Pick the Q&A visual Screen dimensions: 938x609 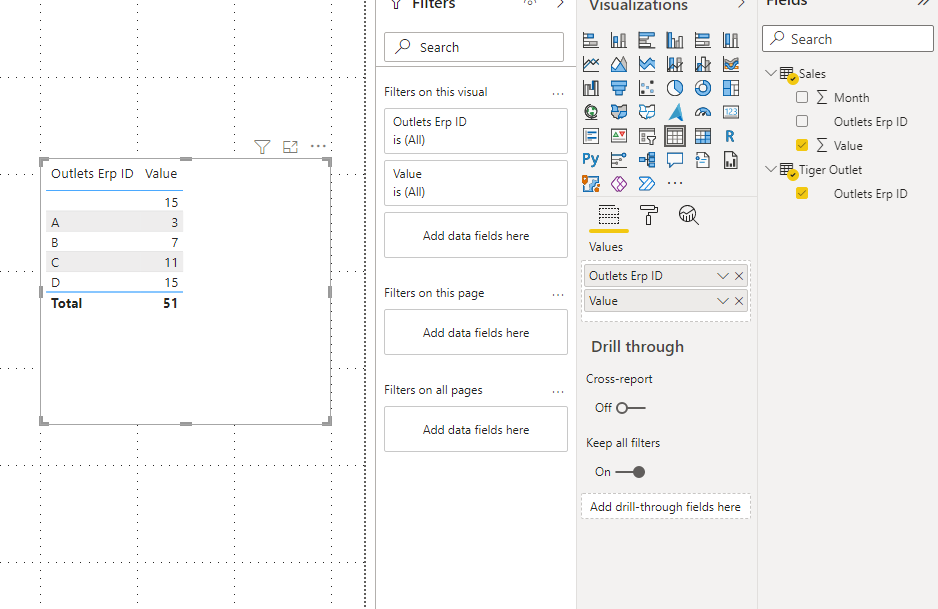675,160
